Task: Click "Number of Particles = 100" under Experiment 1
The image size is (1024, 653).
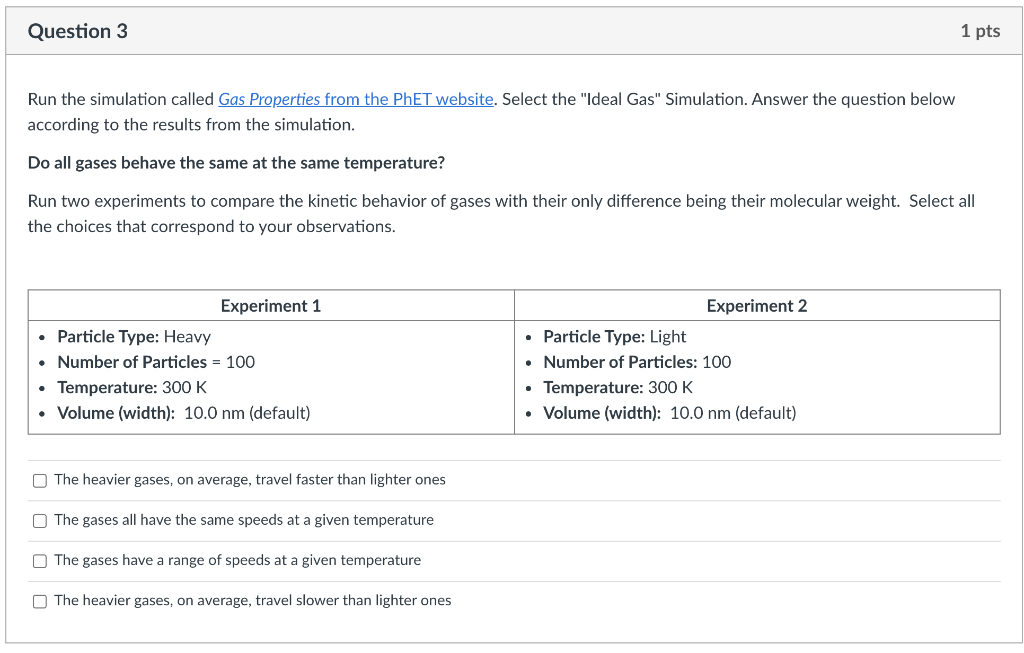Action: [x=157, y=362]
